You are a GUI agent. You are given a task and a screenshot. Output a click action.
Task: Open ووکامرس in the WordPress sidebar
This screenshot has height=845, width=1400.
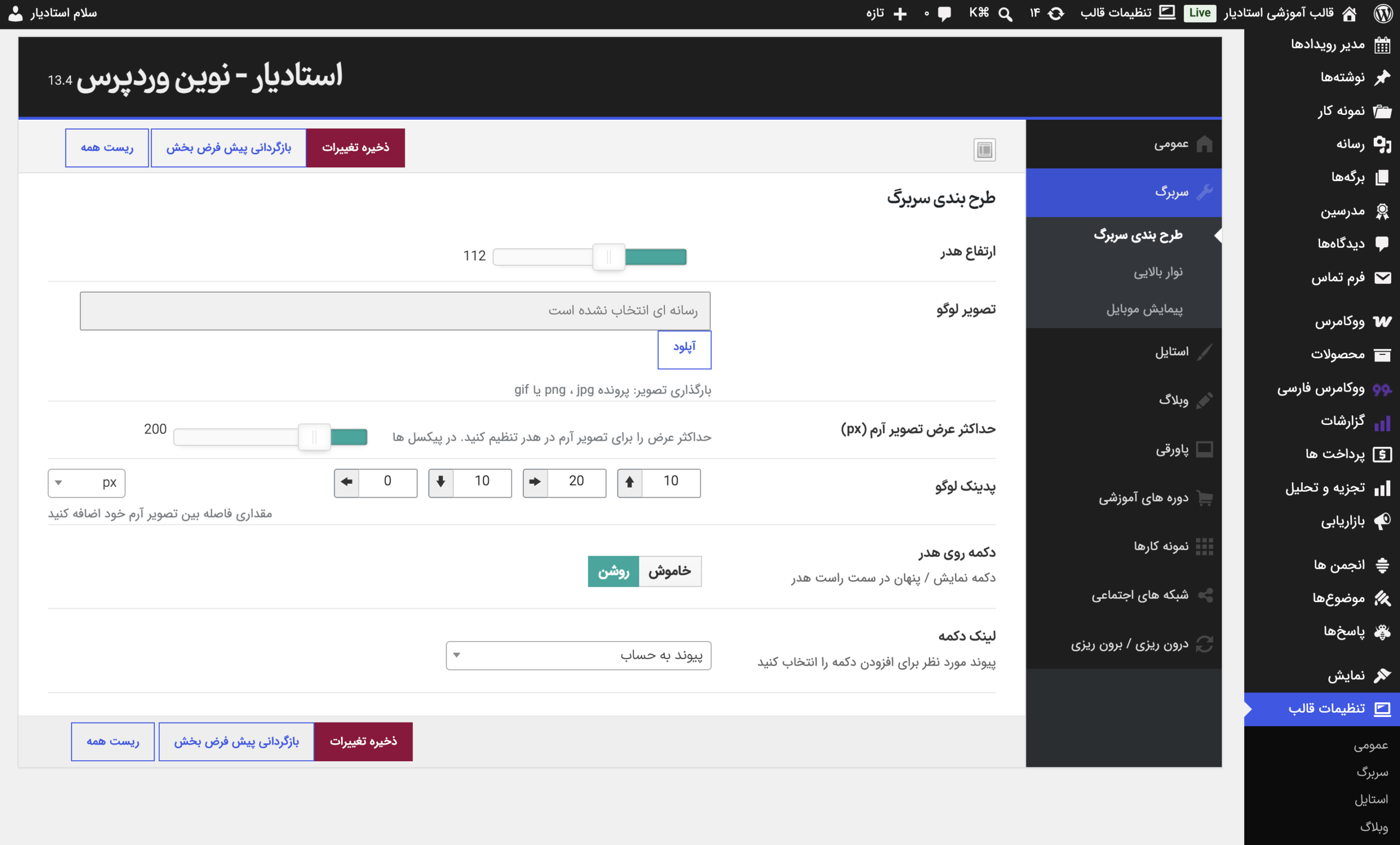pos(1322,322)
